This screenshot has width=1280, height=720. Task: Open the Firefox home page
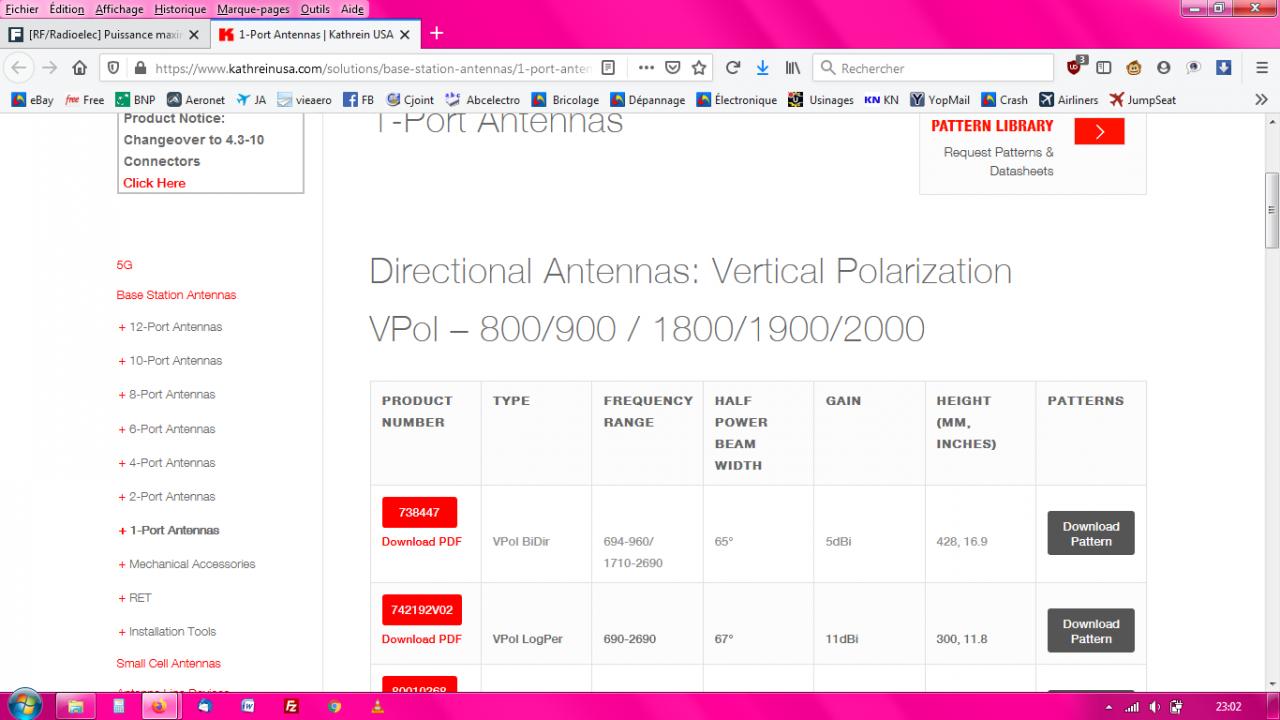(80, 68)
